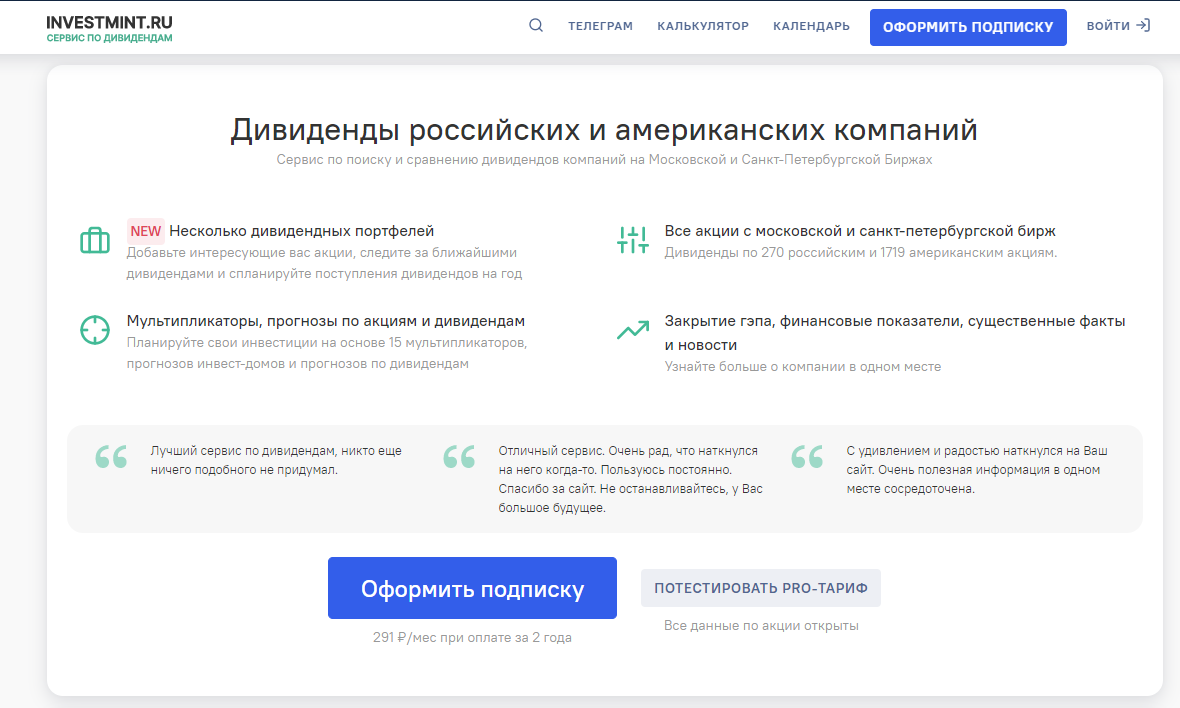Screen dimensions: 1180x708
Task: Click review 'С удивлением и радостью наткнулся'
Action: pos(977,469)
